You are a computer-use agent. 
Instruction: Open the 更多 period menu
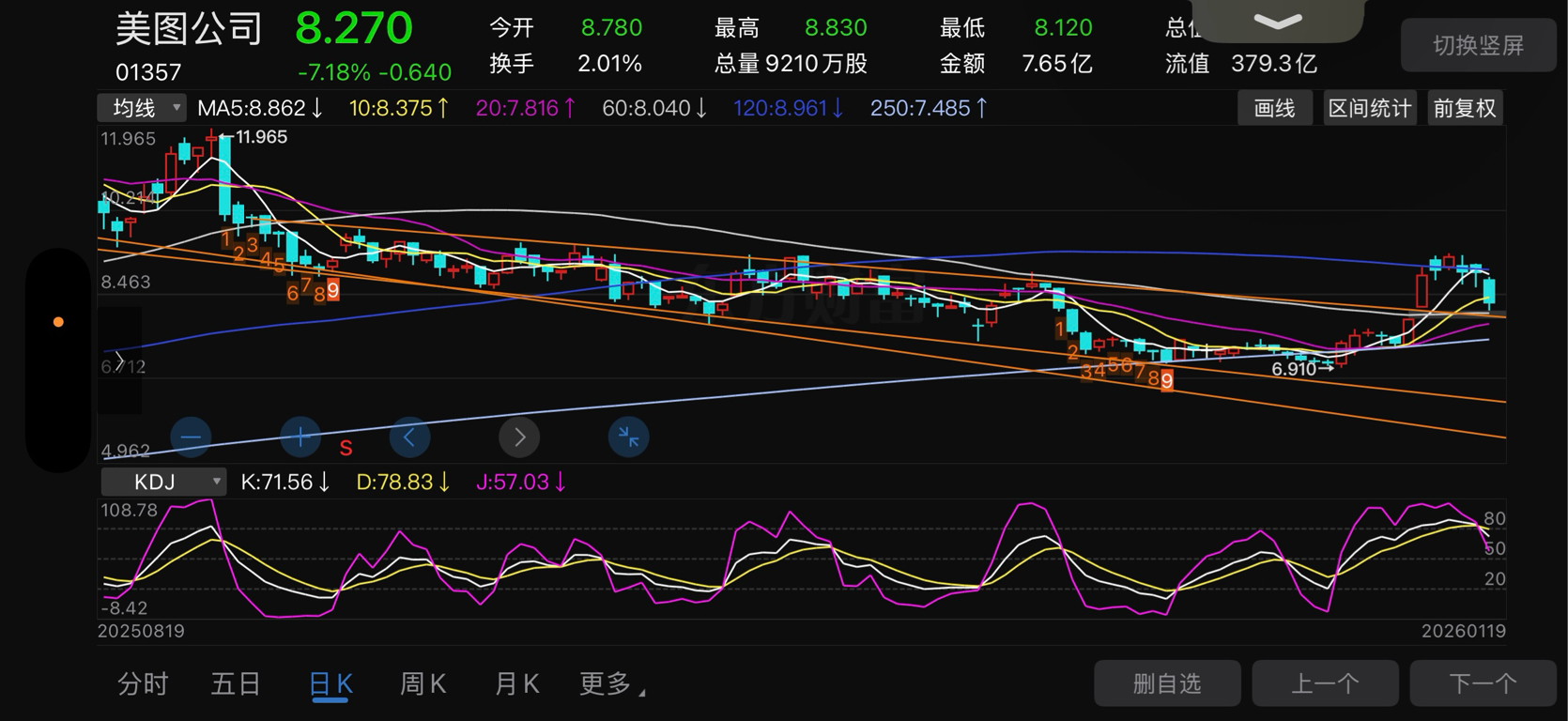point(611,684)
